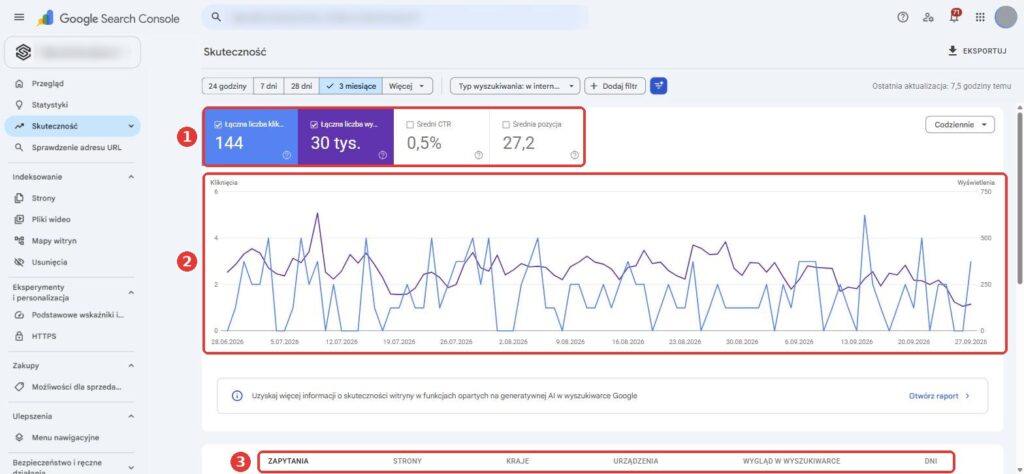Open the property selector dropdown
Screen dimensions: 1024x474
tap(72, 52)
